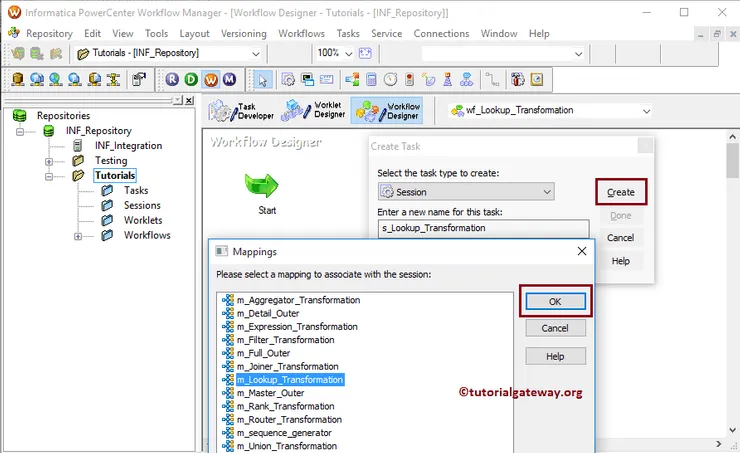Open the wf_Lookup_Transformation workflow dropdown
This screenshot has height=453, width=740.
point(646,111)
